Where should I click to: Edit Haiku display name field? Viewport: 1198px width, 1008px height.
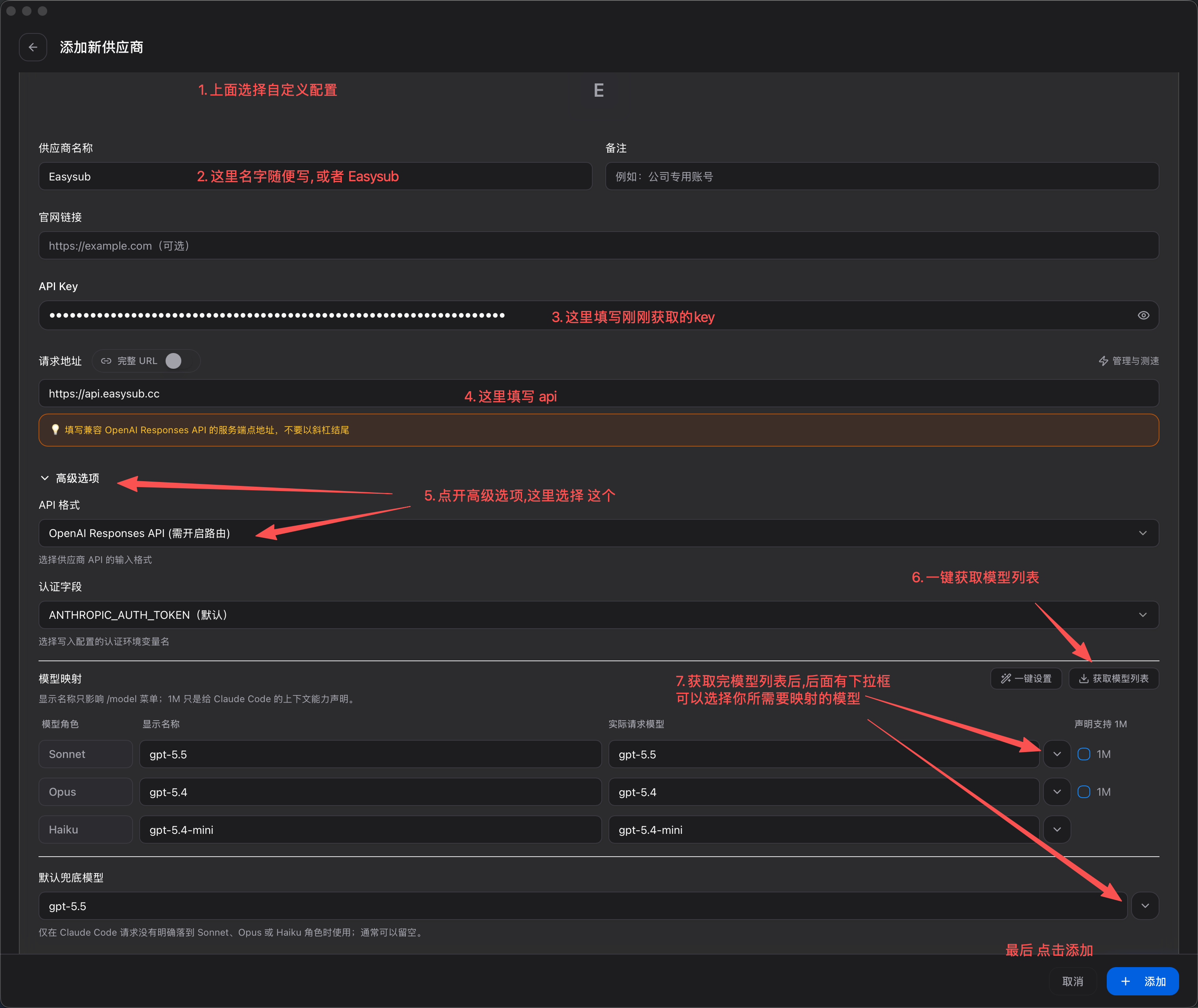370,830
